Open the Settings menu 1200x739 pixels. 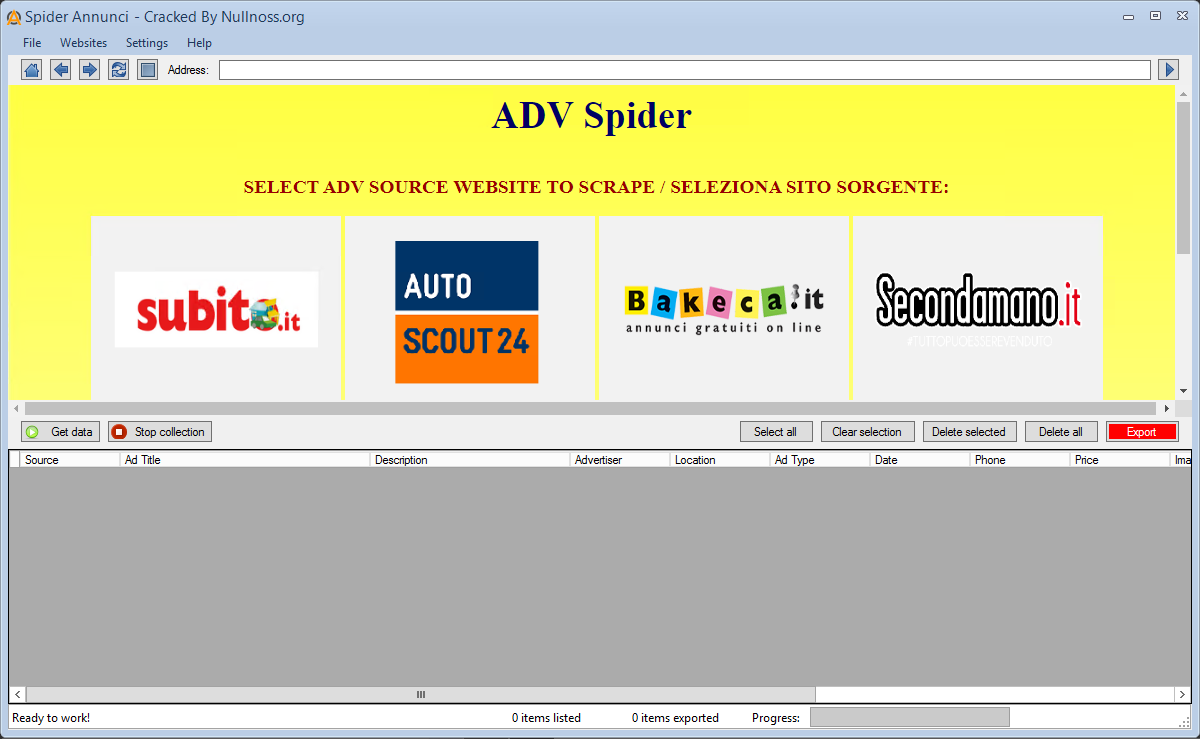tap(147, 43)
